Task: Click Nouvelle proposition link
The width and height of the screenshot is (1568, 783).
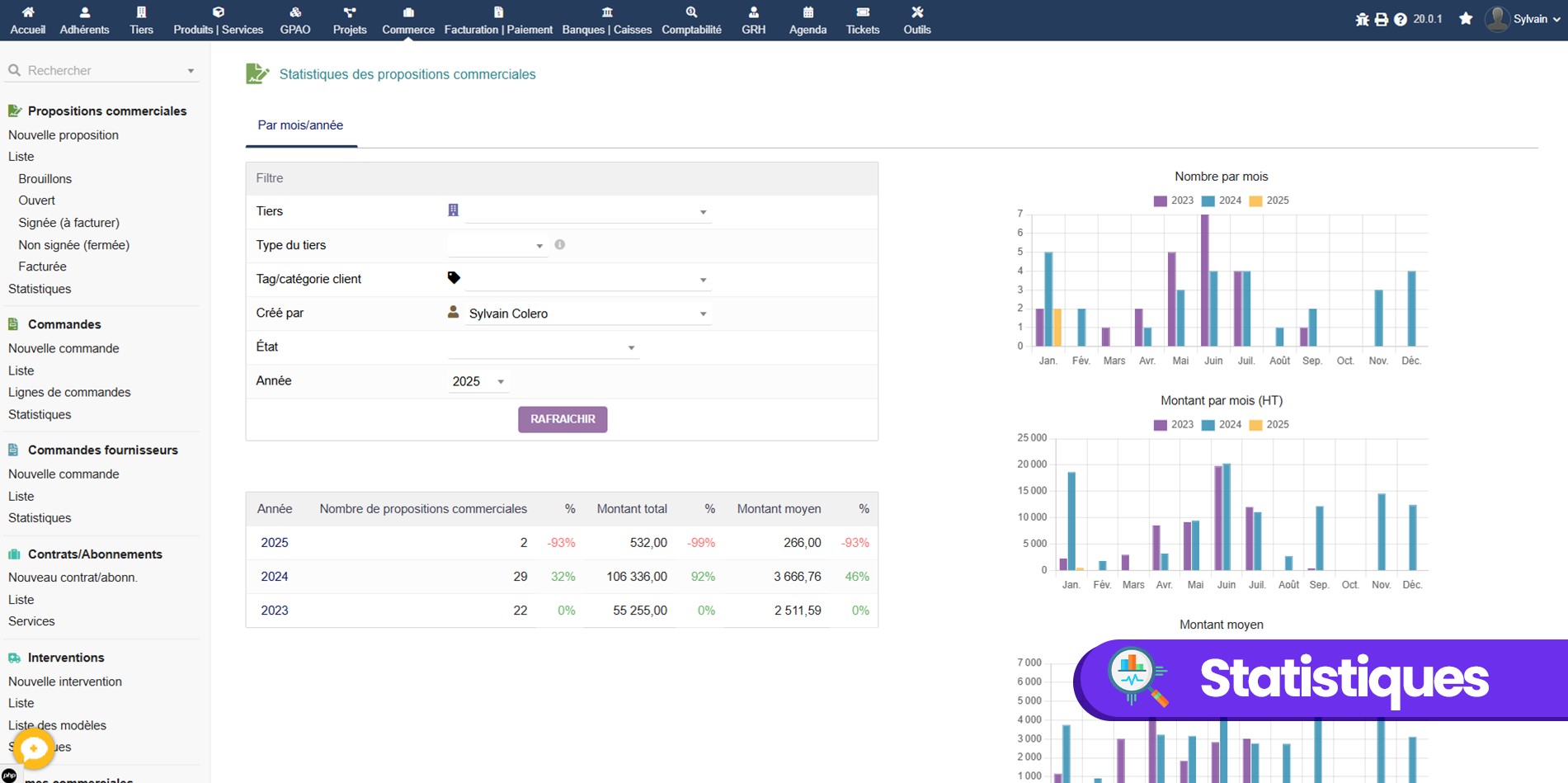Action: pyautogui.click(x=64, y=135)
